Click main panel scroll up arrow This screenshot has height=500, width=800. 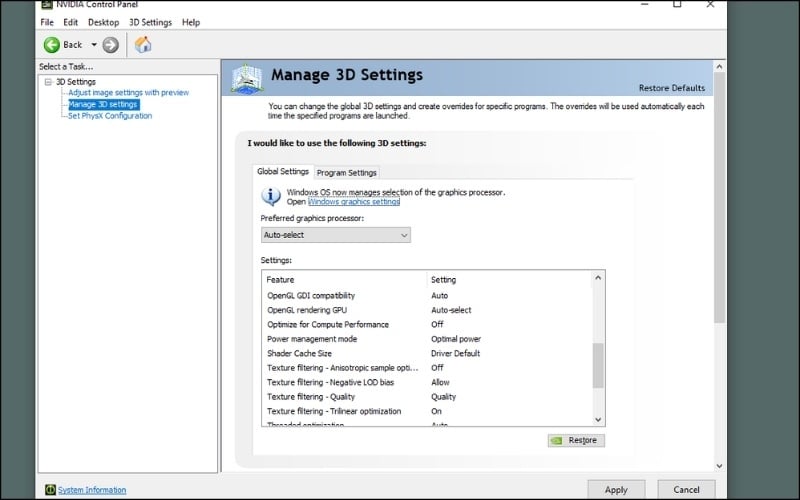pyautogui.click(x=719, y=66)
